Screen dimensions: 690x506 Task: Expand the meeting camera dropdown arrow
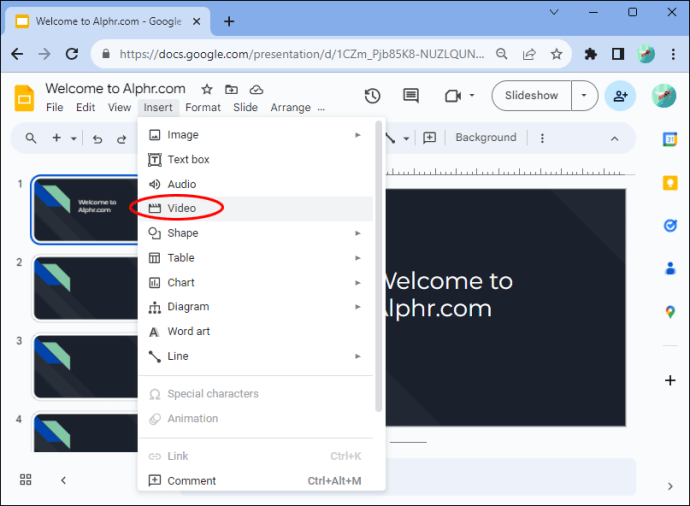coord(472,95)
